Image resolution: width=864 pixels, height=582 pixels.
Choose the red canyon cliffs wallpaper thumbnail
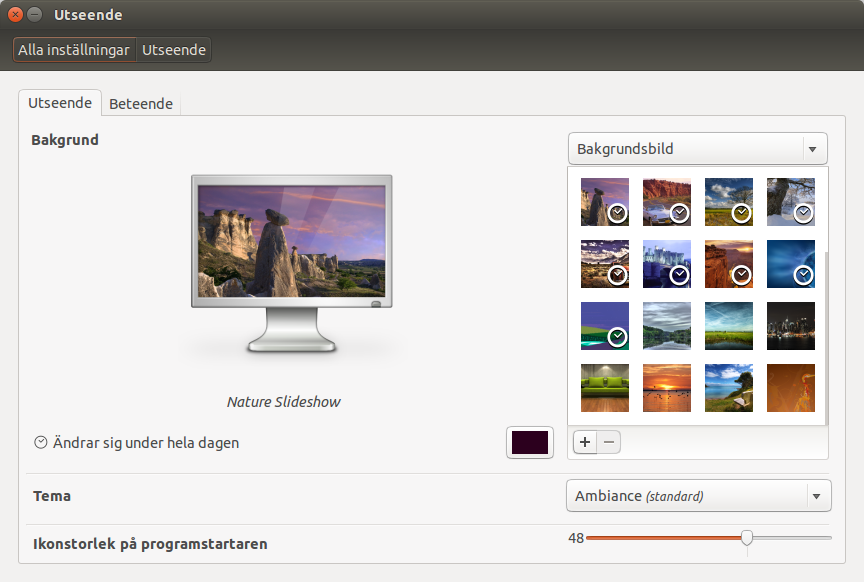click(667, 202)
